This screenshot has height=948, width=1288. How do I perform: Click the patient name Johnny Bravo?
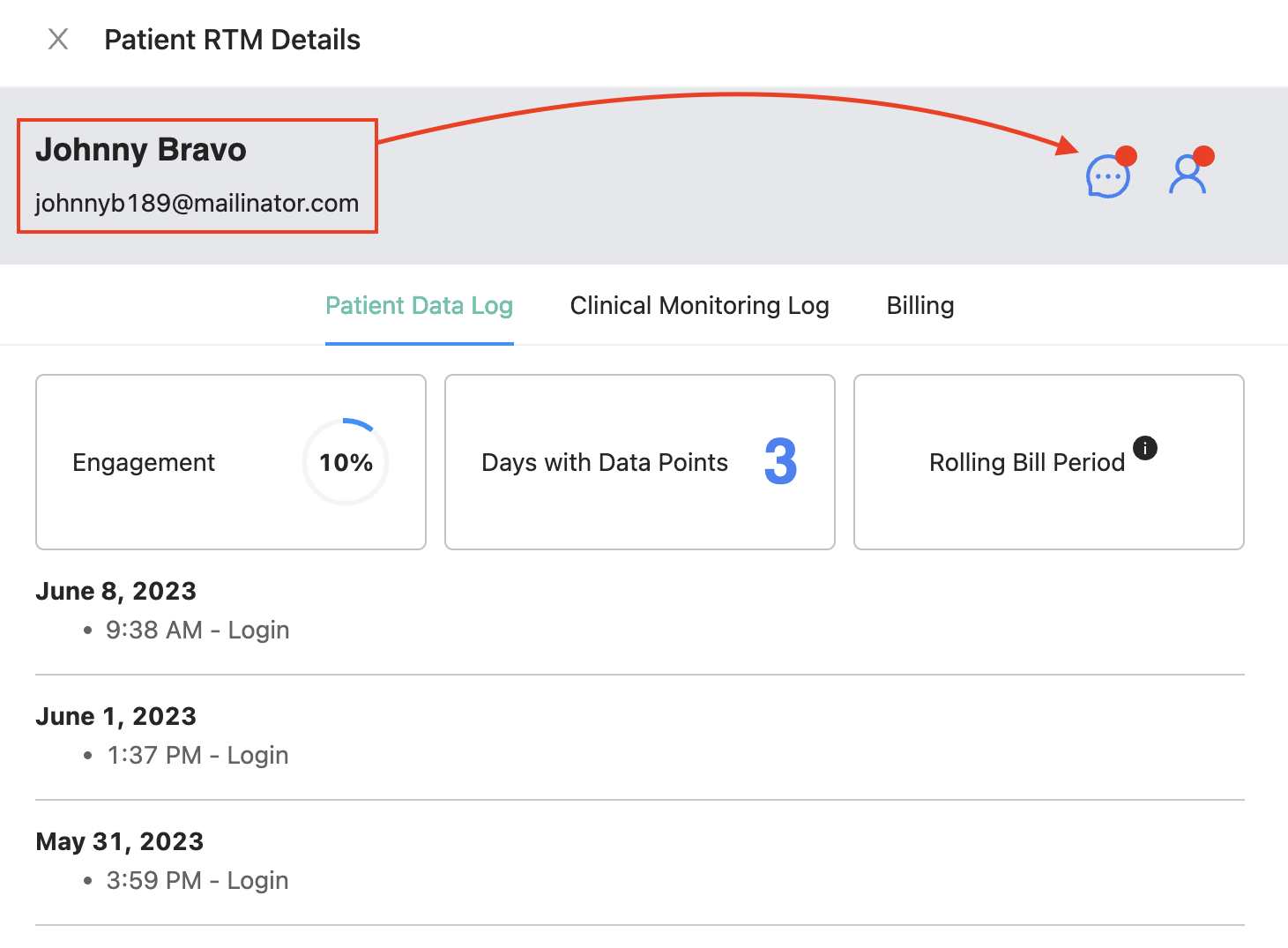click(141, 150)
